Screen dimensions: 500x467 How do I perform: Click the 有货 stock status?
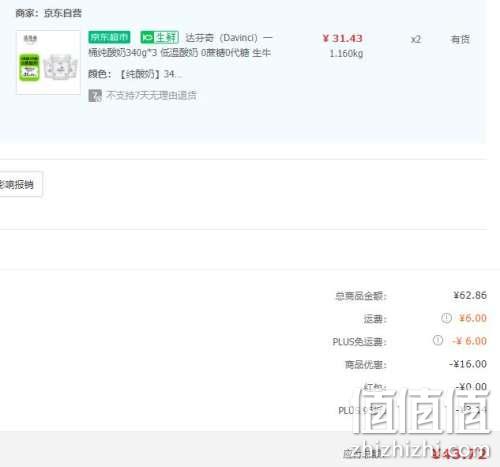coord(460,40)
